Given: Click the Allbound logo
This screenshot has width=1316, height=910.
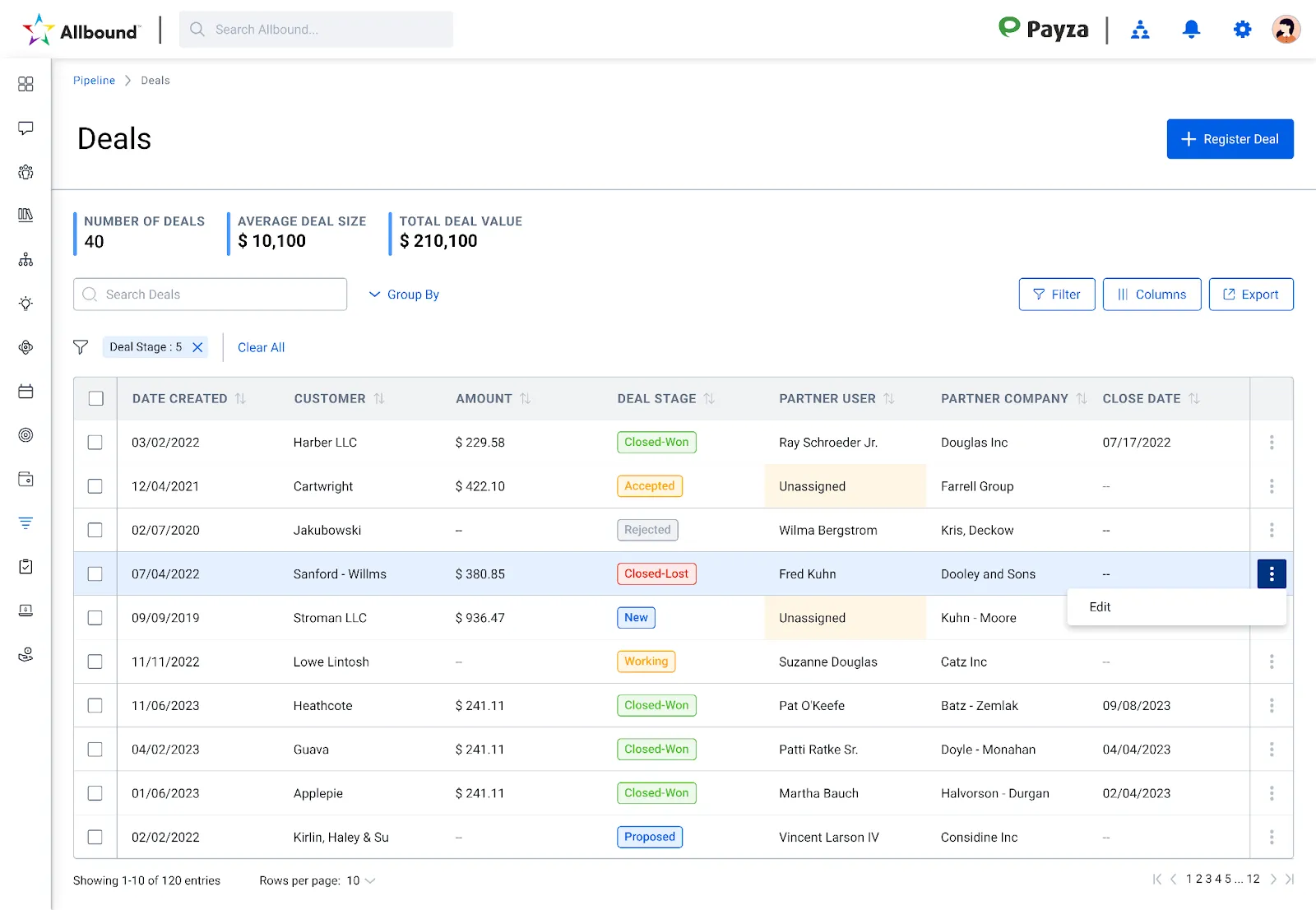Looking at the screenshot, I should (81, 30).
